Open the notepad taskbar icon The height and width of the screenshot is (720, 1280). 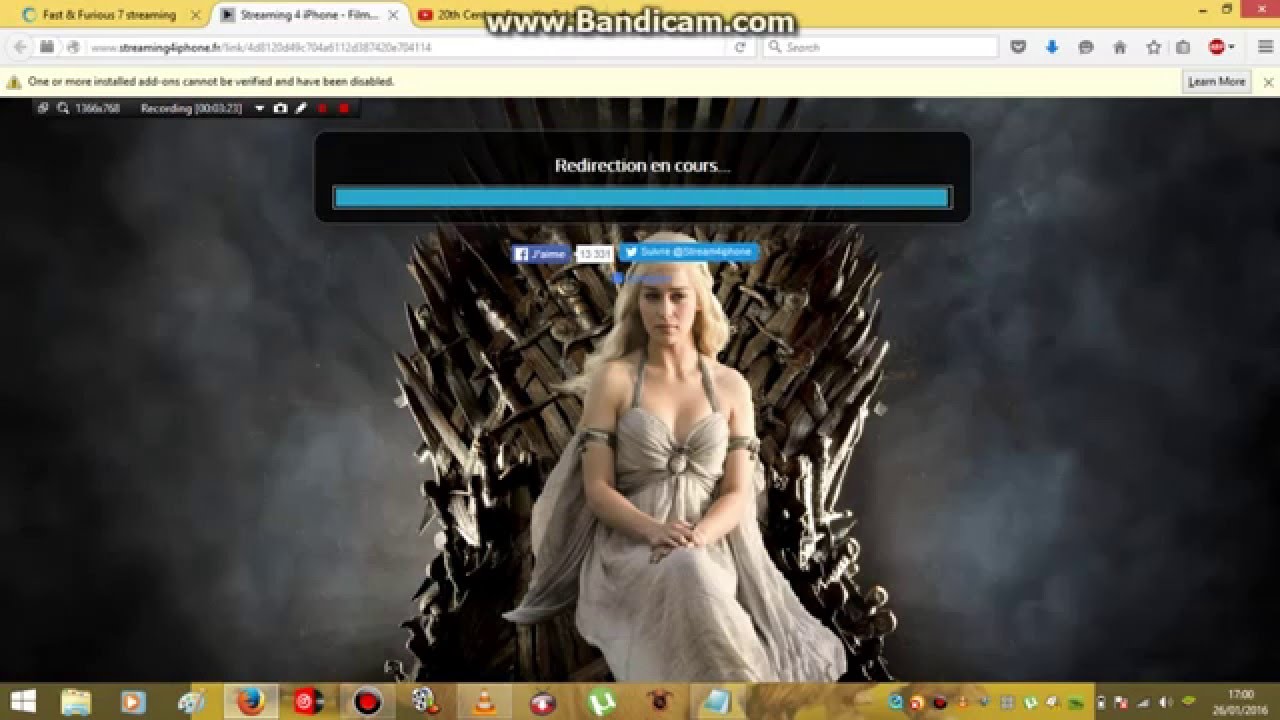(x=716, y=702)
